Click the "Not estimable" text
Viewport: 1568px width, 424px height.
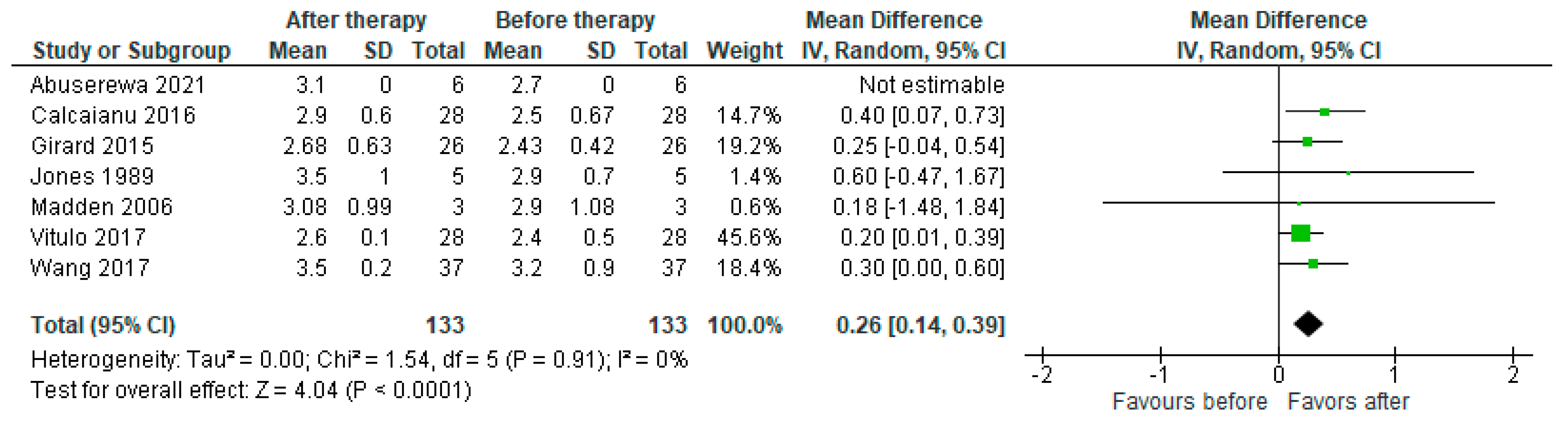point(931,85)
